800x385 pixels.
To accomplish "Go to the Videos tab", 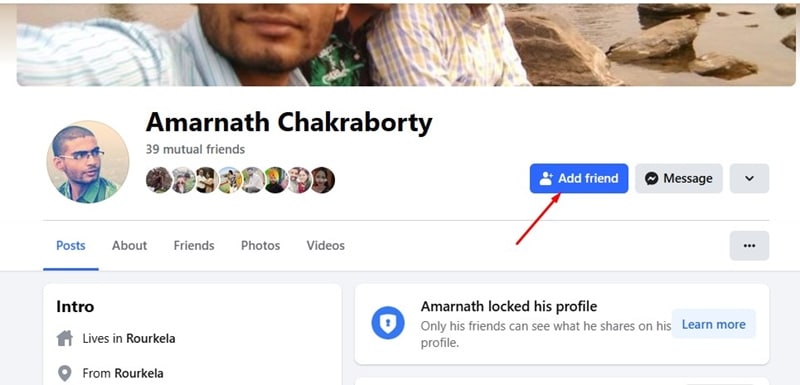I will (x=326, y=246).
